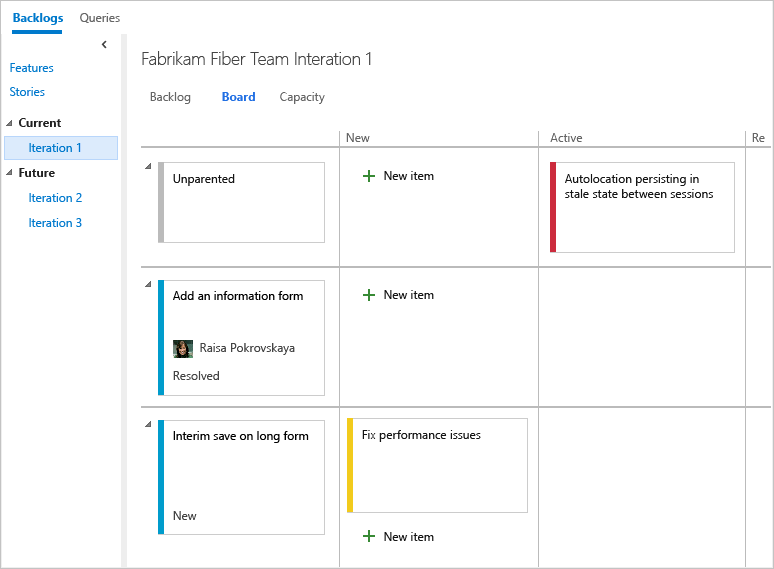Click the Raisa Pokrovskaya name

247,348
